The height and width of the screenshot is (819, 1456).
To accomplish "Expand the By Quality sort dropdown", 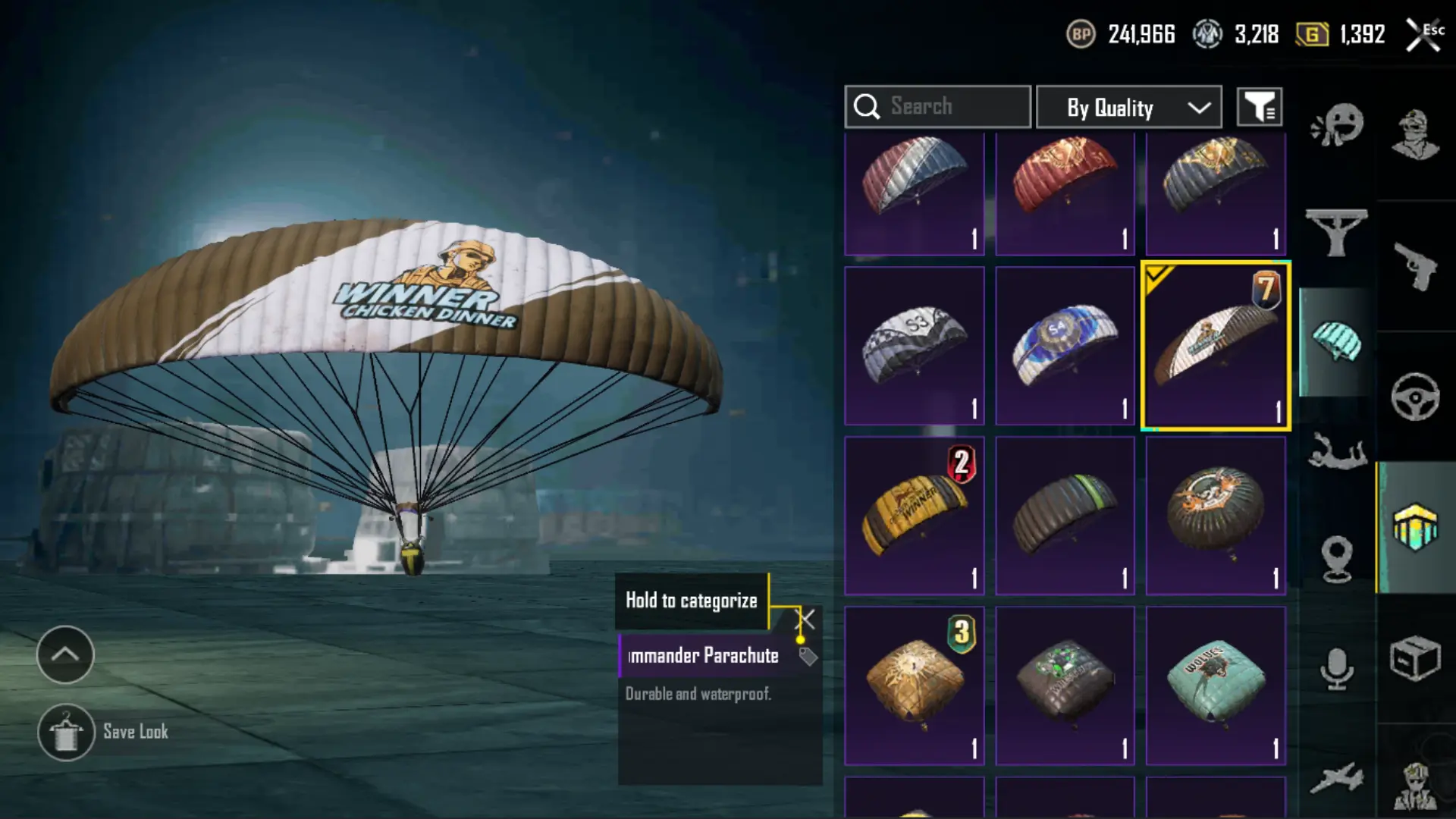I will [x=1128, y=107].
